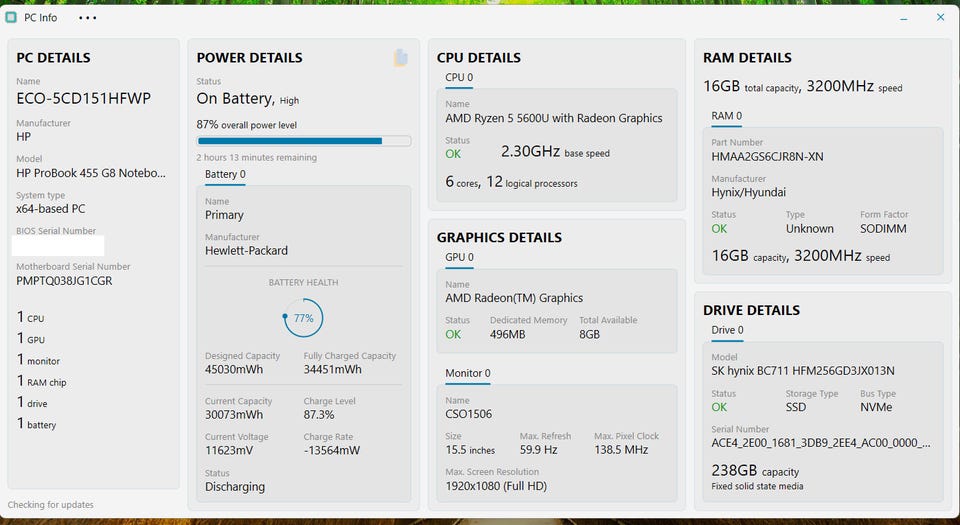Click Current Voltage value 11623mV
This screenshot has width=960, height=525.
(x=229, y=450)
